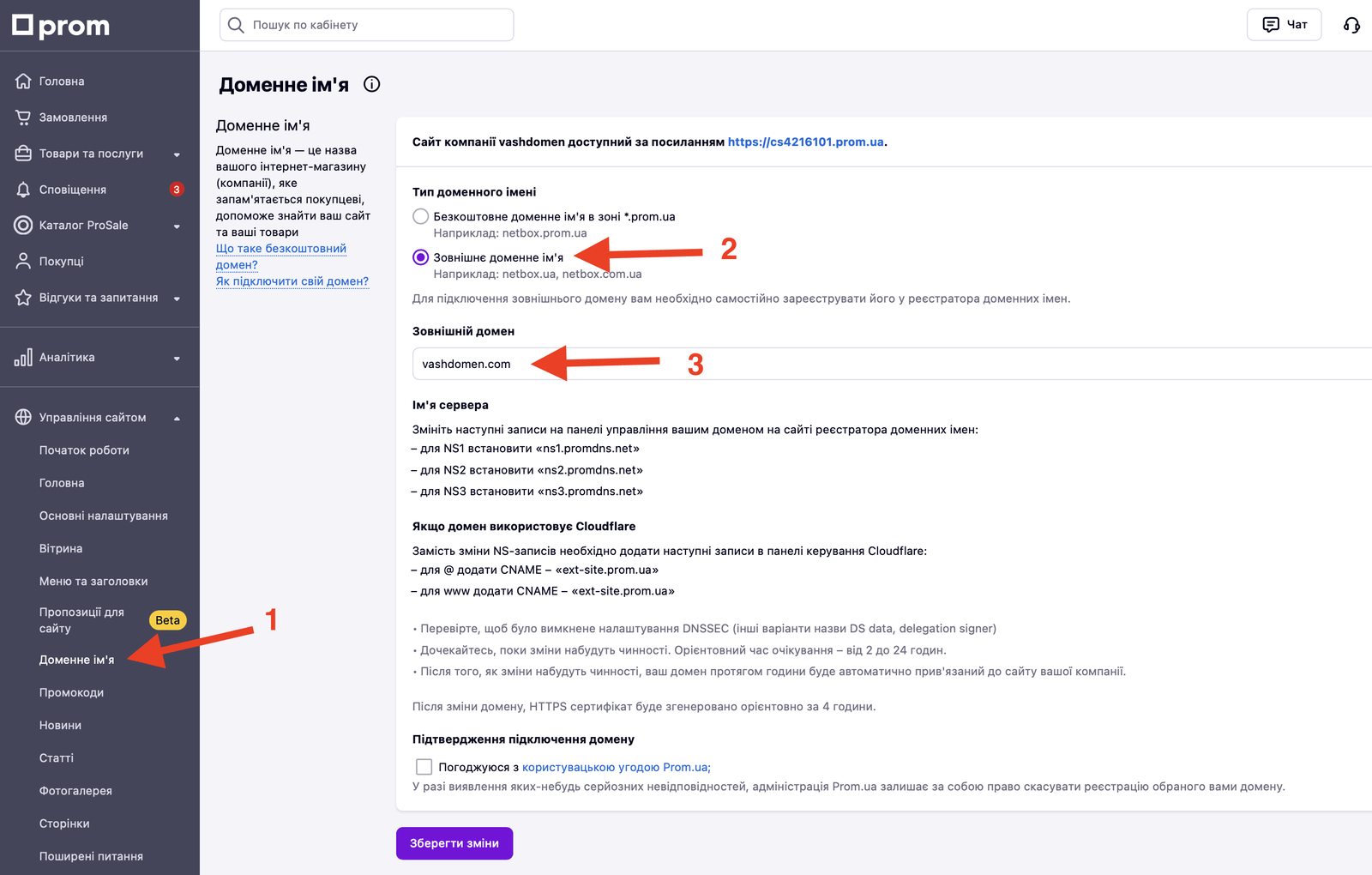Click the Покупці person icon

click(23, 262)
